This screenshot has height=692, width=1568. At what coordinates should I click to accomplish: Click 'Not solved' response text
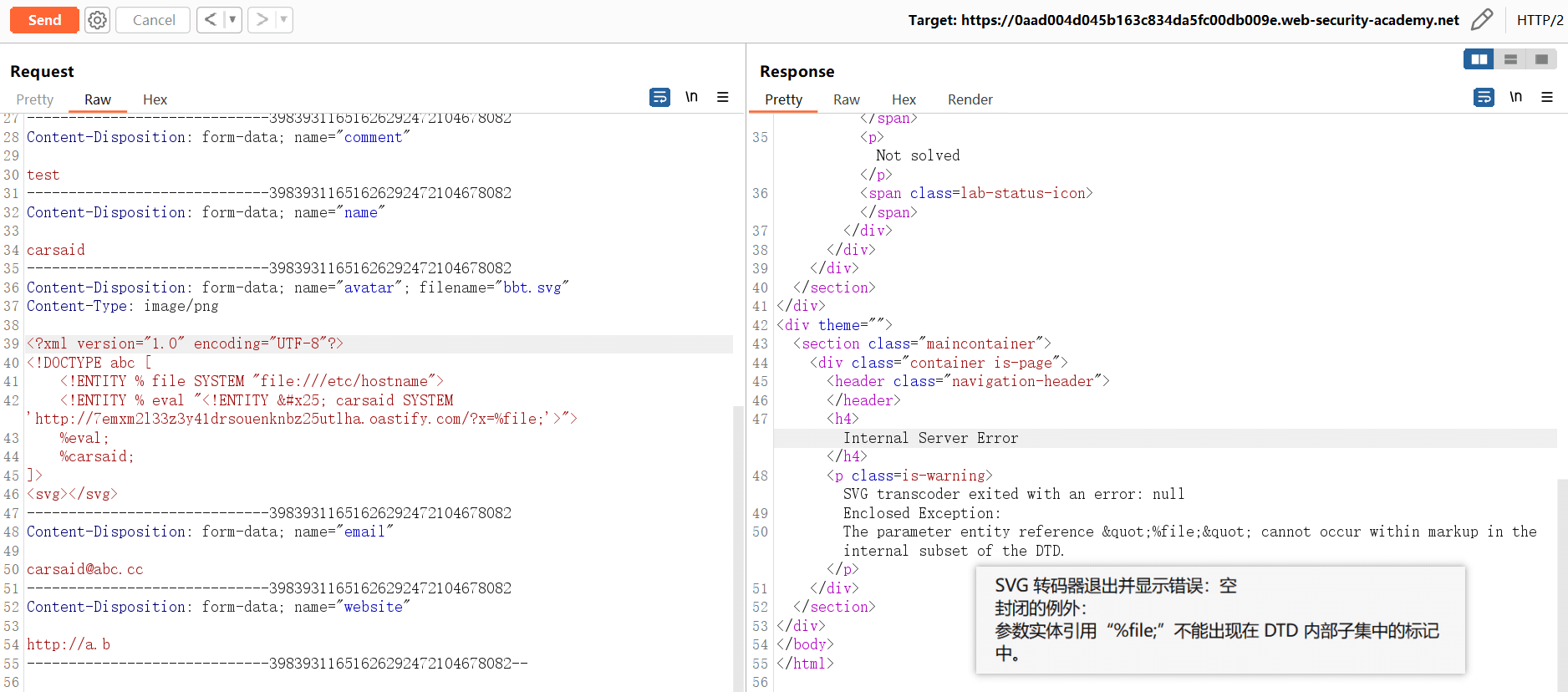pos(918,155)
